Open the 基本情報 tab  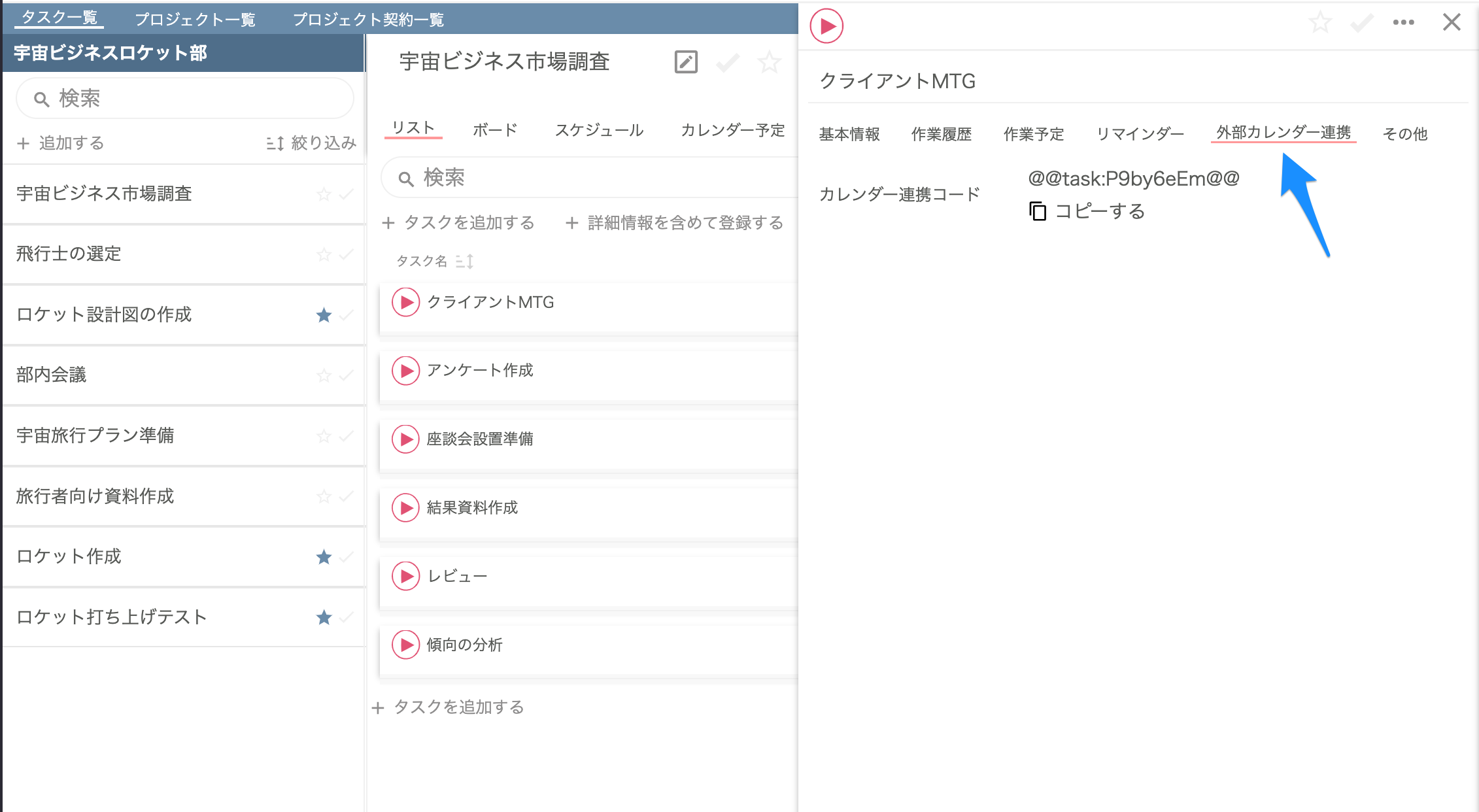(x=848, y=133)
